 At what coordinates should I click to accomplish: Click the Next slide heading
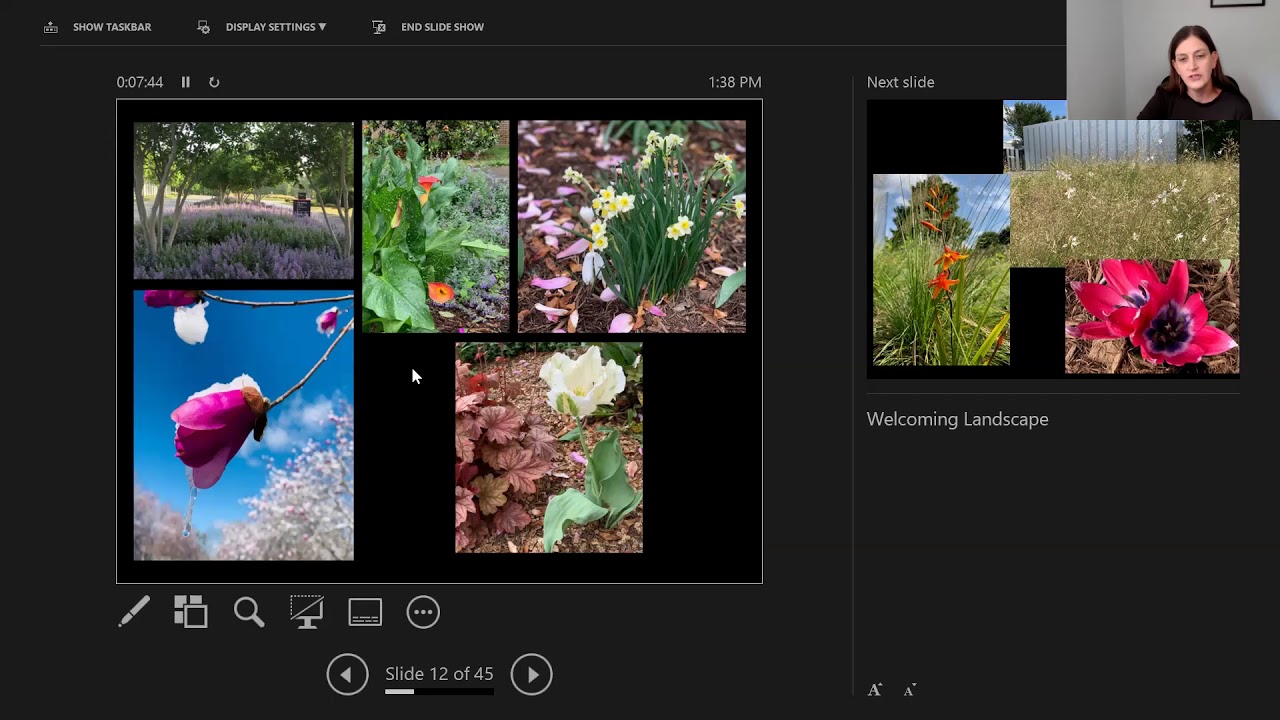coord(900,82)
